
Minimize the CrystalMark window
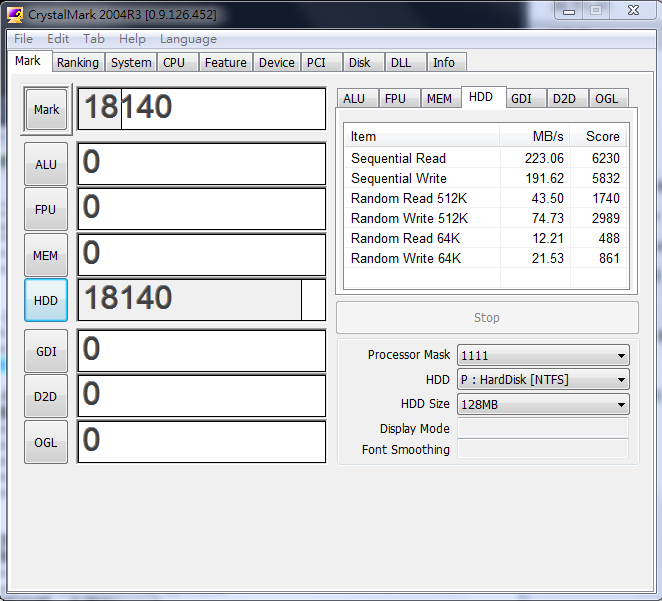(x=569, y=11)
